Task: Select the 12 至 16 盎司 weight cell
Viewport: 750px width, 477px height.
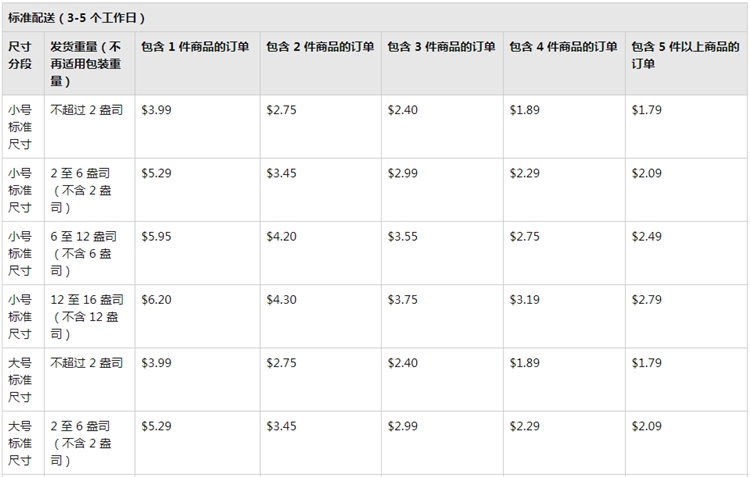Action: tap(87, 317)
